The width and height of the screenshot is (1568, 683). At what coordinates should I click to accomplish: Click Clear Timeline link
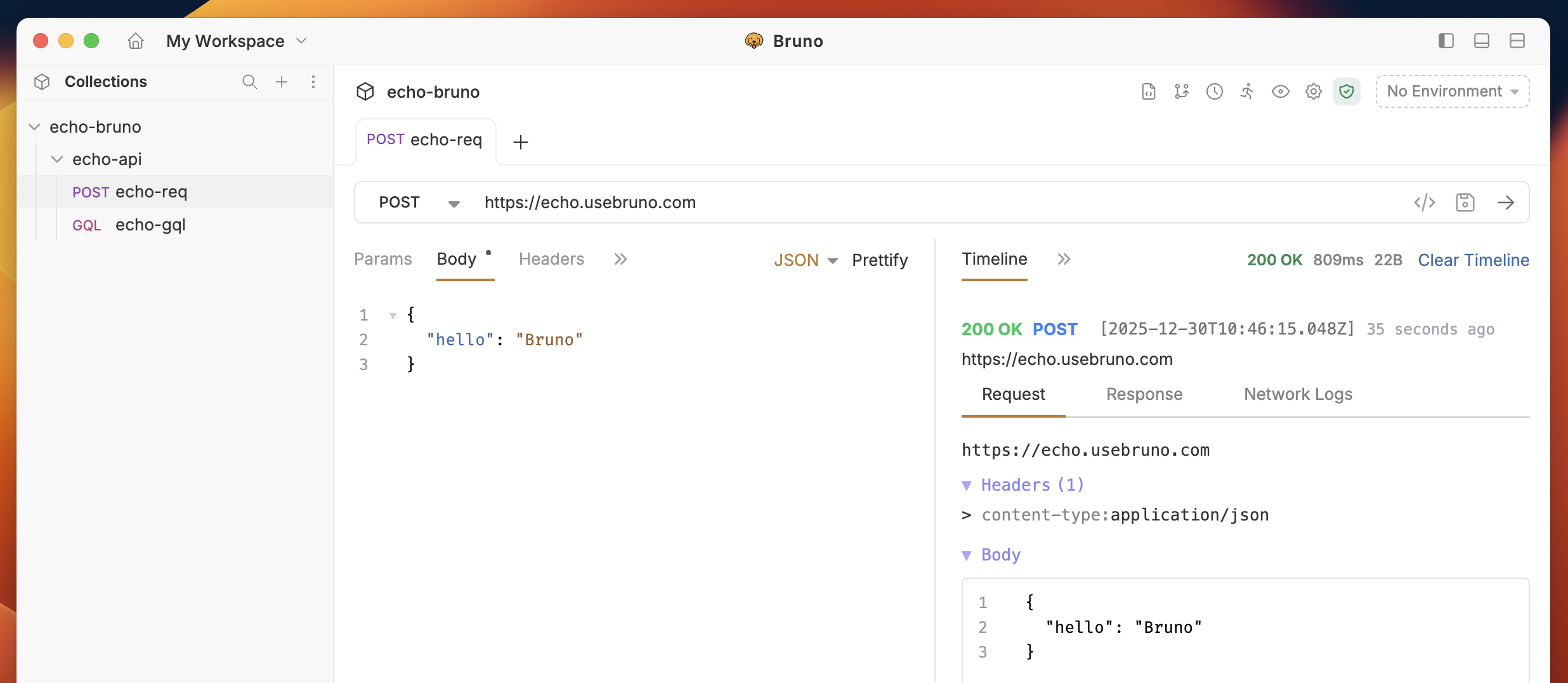coord(1473,260)
